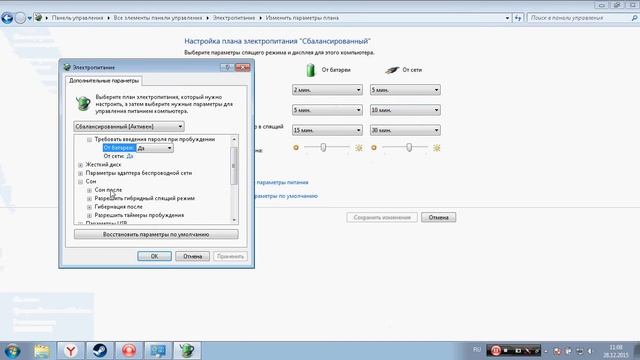Go to Панель управления breadcrumb
Viewport: 640px width, 360px height.
click(78, 18)
